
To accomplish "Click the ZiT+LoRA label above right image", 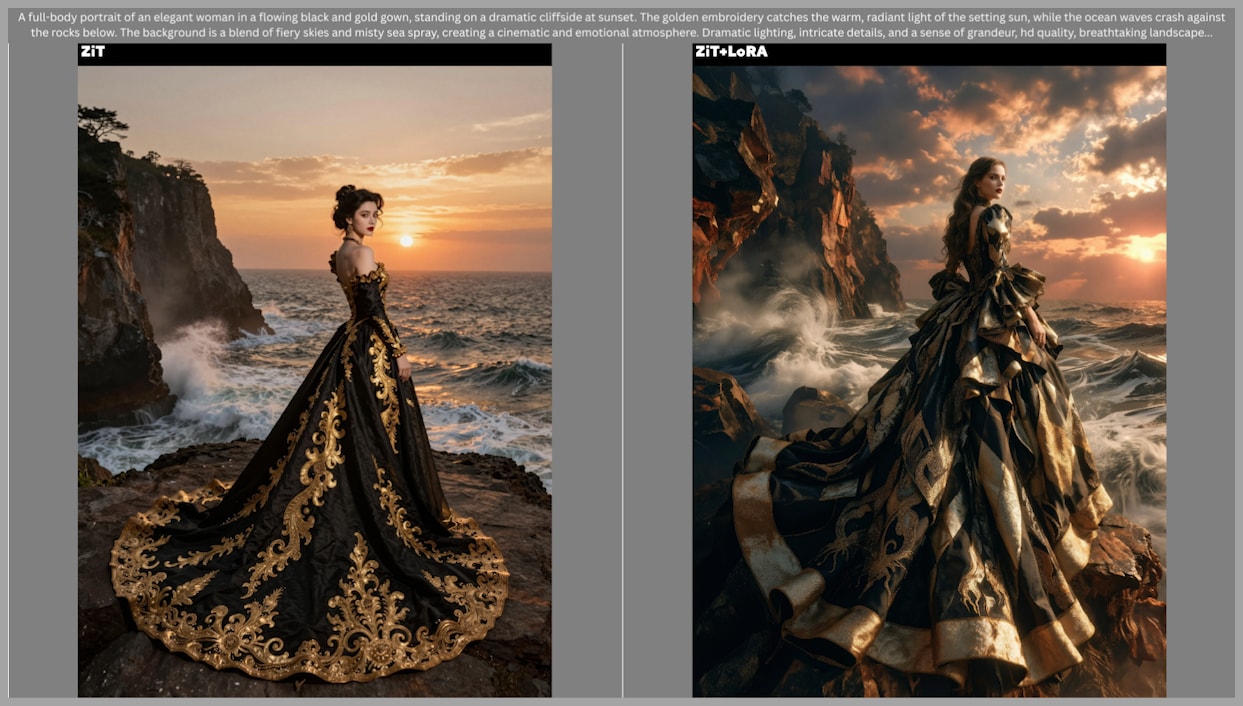I will click(x=731, y=51).
